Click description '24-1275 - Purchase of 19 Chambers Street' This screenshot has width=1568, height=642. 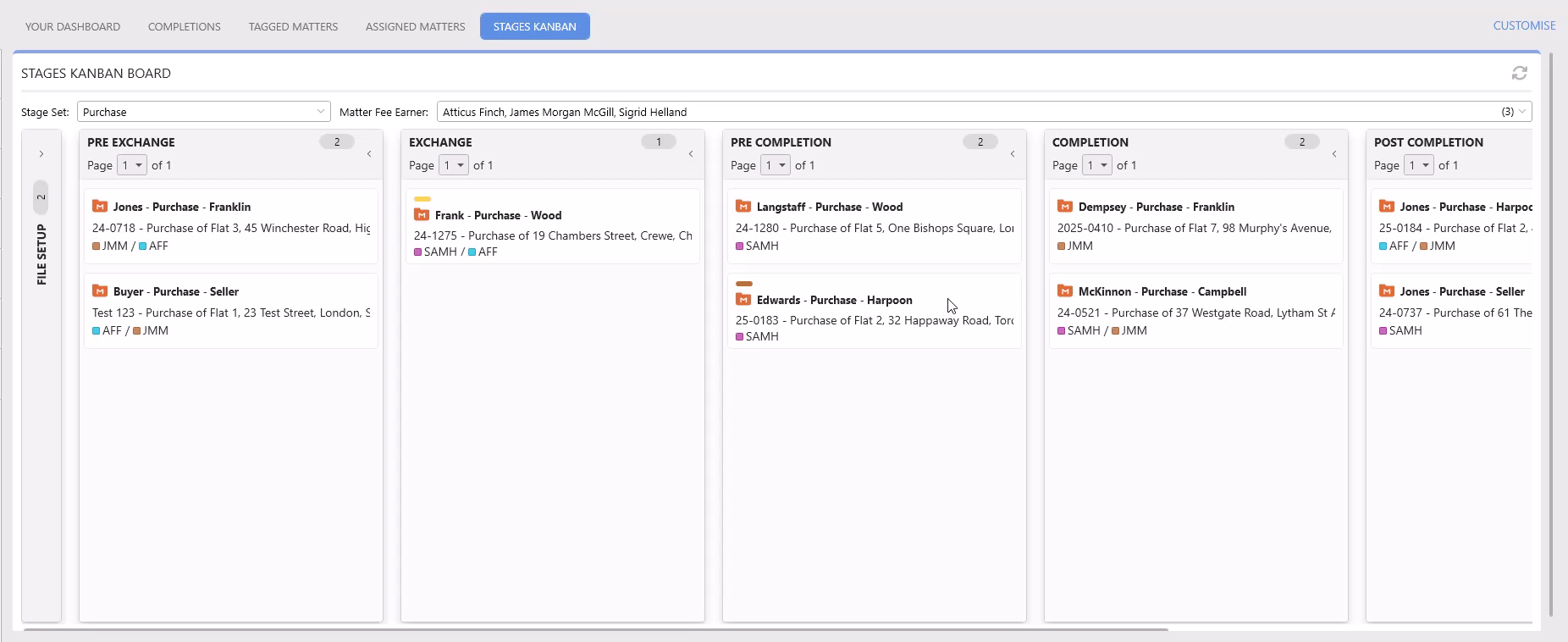pyautogui.click(x=553, y=235)
